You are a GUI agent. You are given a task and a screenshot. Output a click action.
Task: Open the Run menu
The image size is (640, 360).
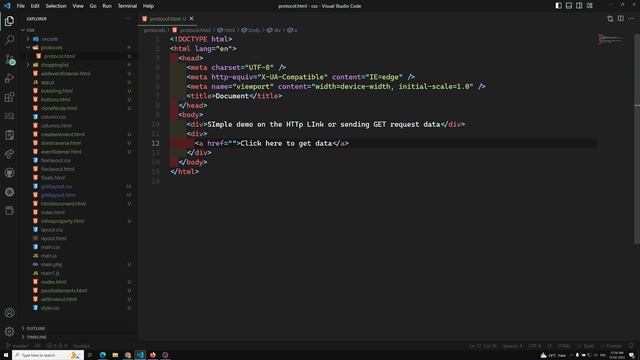(107, 6)
